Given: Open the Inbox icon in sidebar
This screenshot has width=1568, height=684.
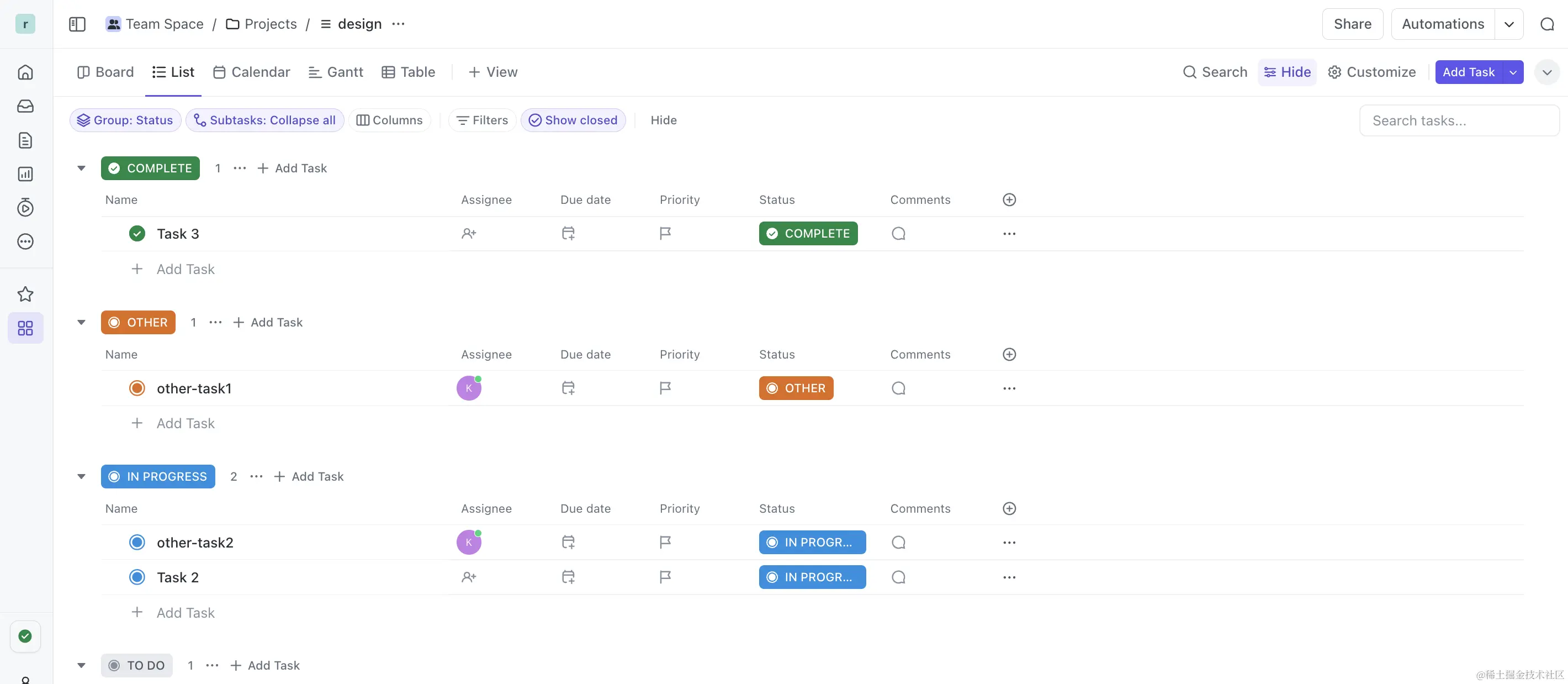Looking at the screenshot, I should point(25,107).
